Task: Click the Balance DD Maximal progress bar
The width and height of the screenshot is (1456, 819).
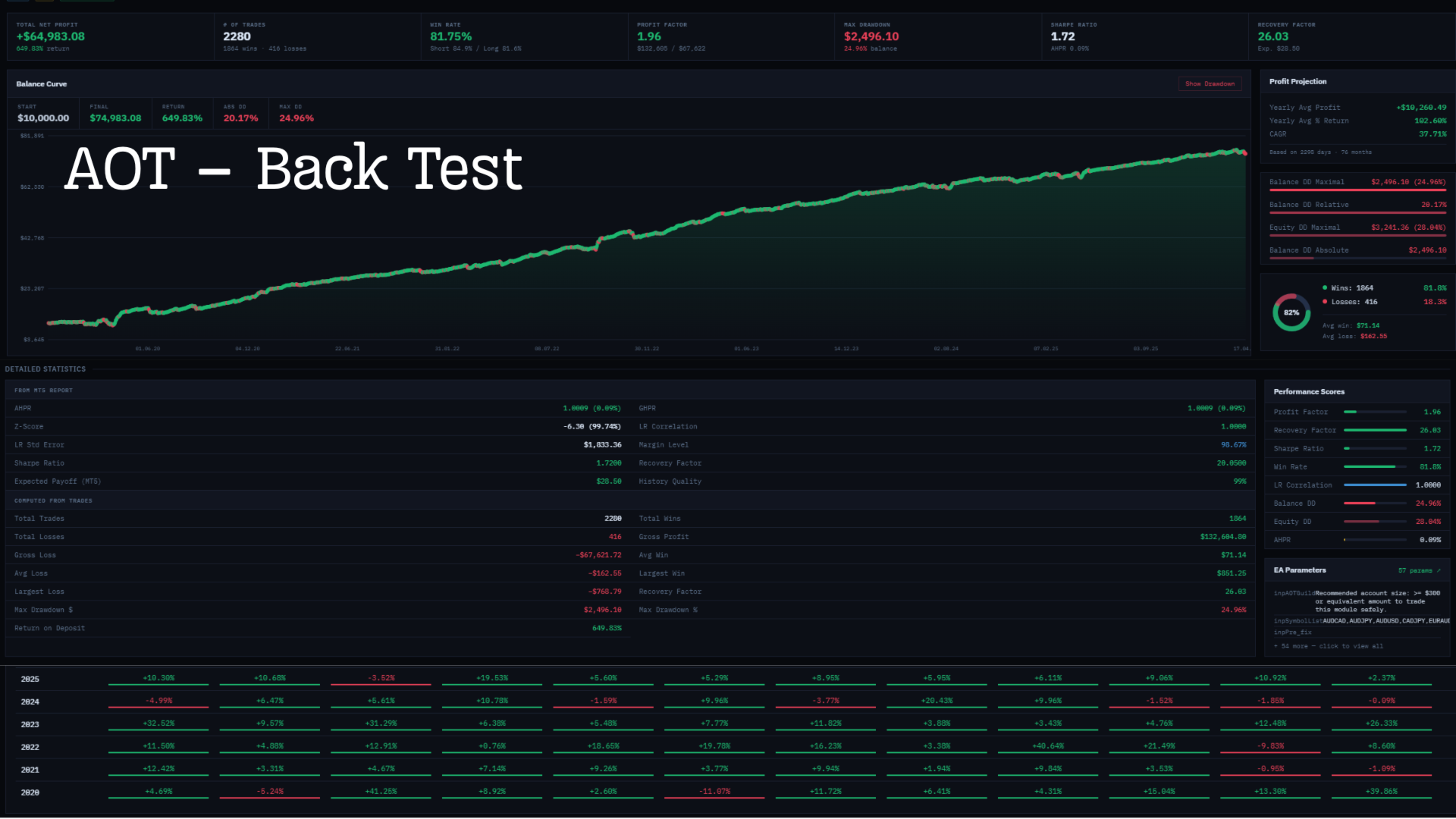Action: [x=1357, y=191]
